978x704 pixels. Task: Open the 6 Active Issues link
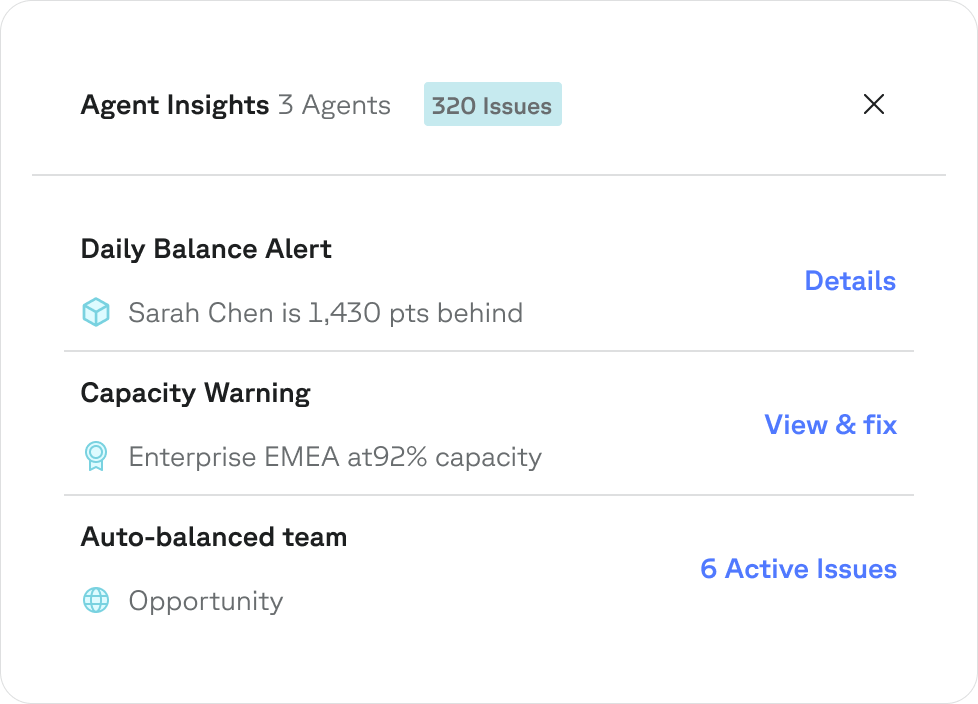coord(798,569)
